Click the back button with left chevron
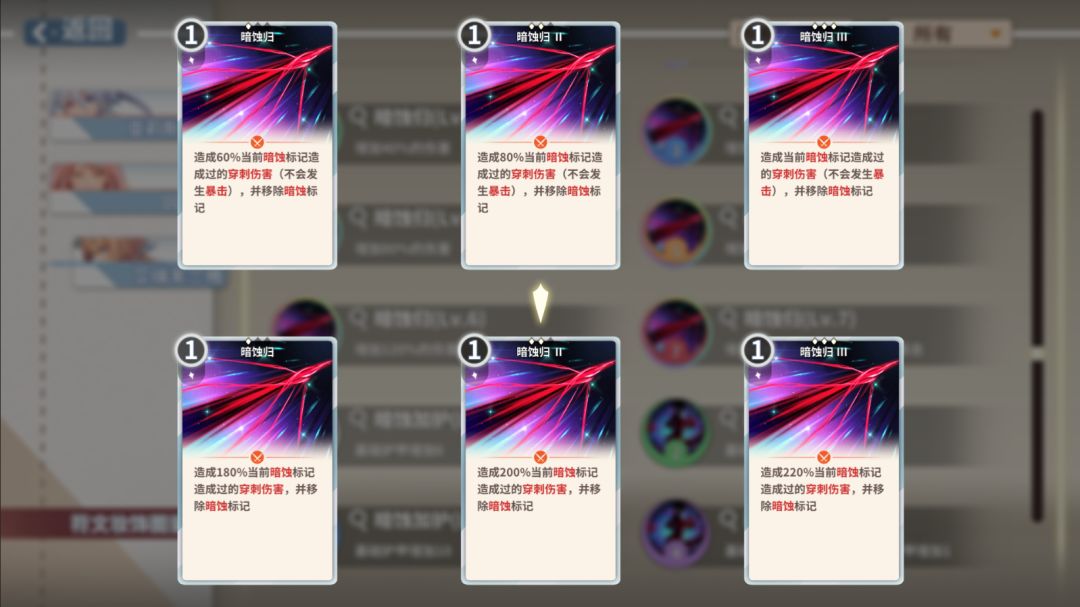This screenshot has height=607, width=1080. (x=75, y=32)
